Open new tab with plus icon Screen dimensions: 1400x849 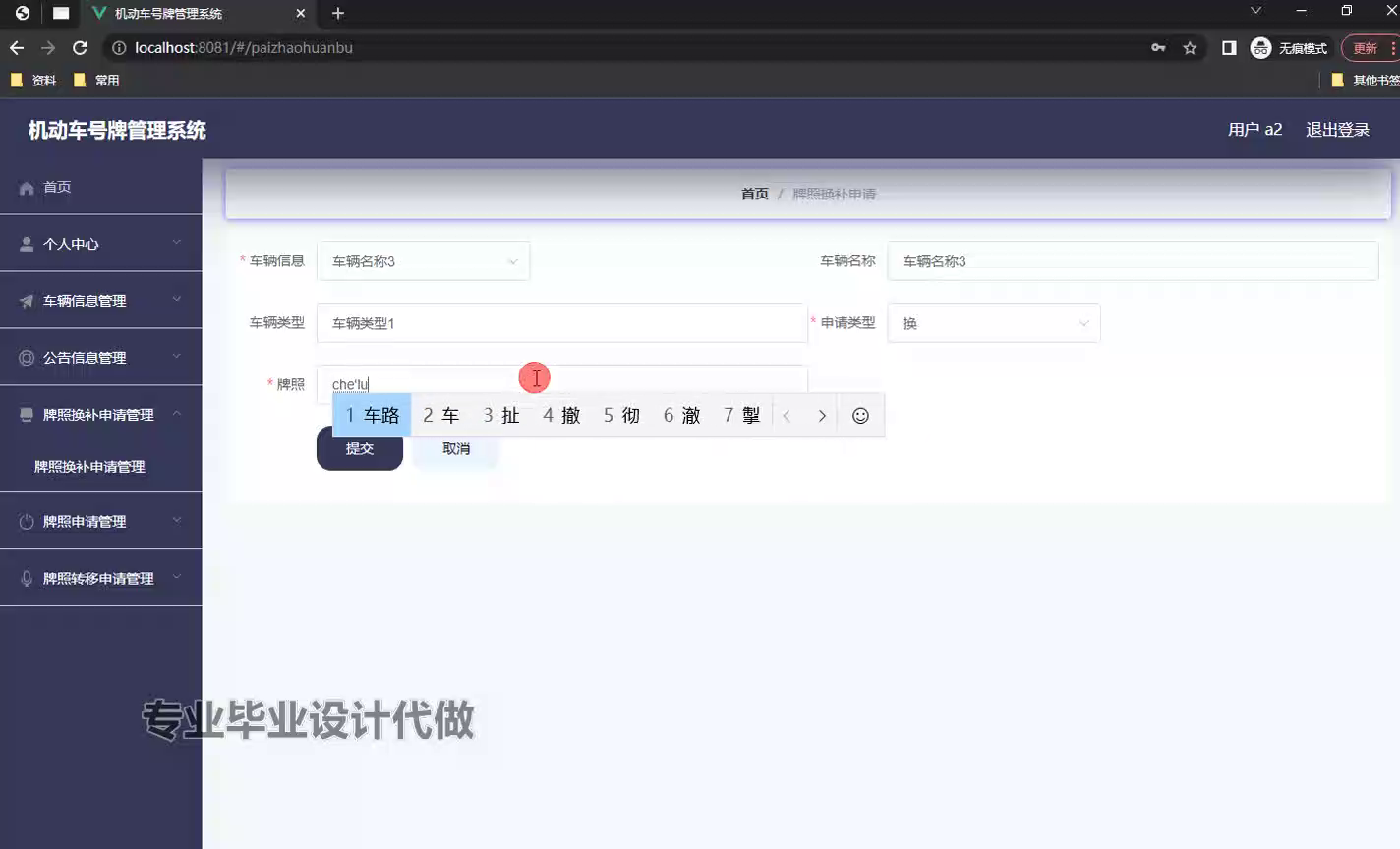pyautogui.click(x=338, y=13)
